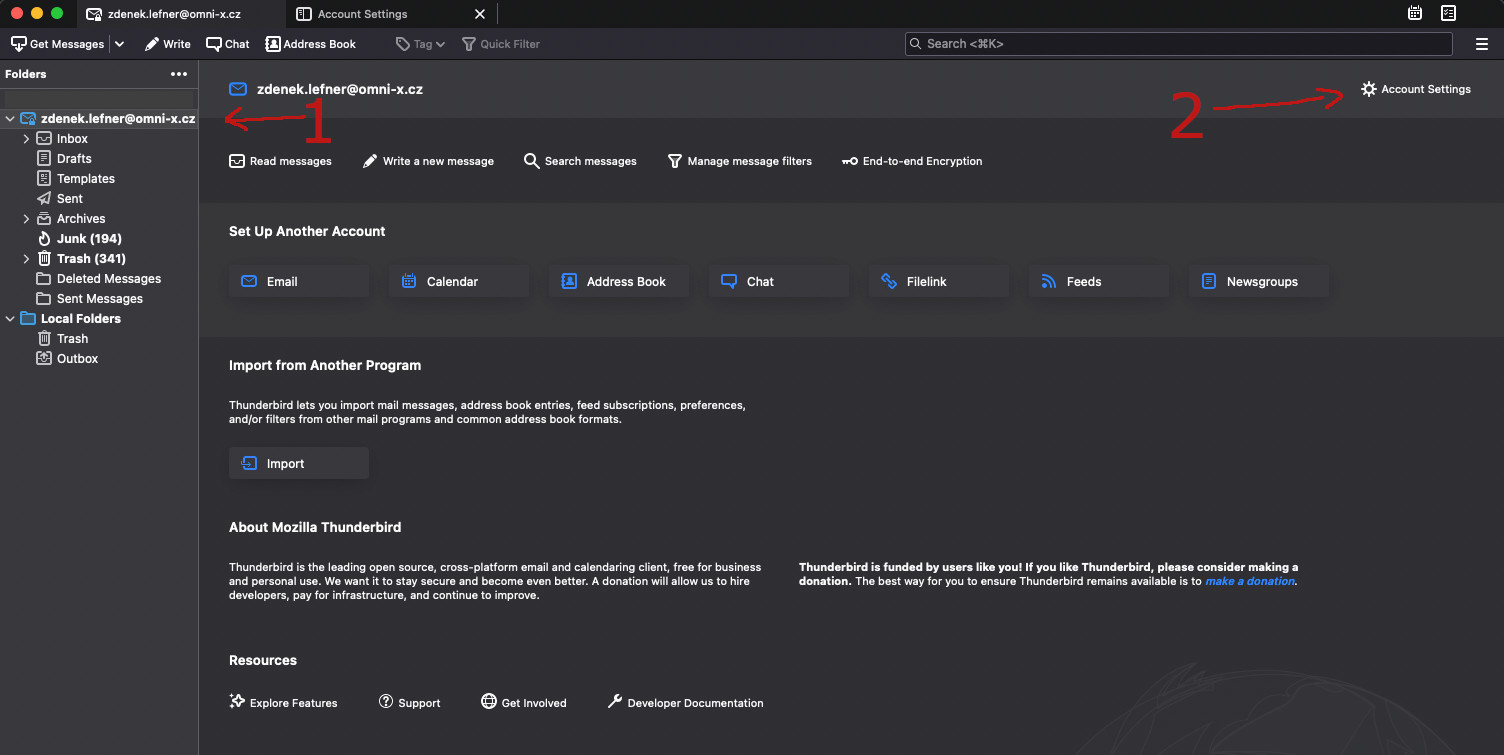Open the tasks icon in the tab bar
Screen dimensions: 1504x755
[x=1448, y=14]
